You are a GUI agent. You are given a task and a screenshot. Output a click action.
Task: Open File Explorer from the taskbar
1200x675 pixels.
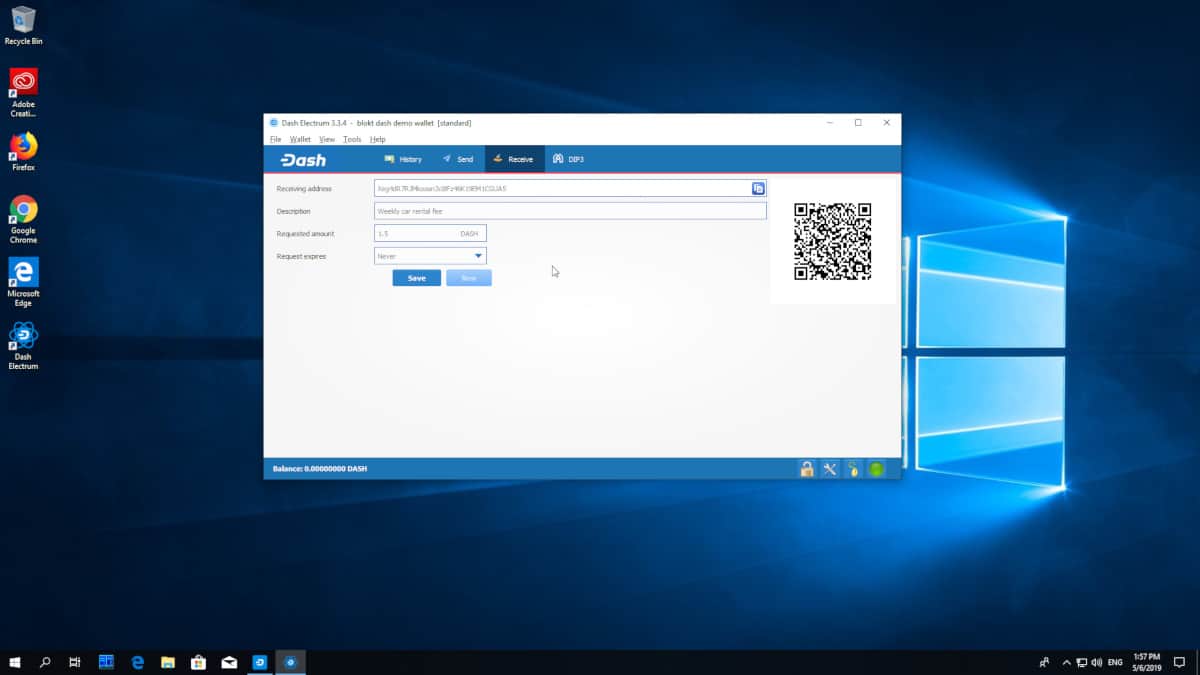pos(168,662)
